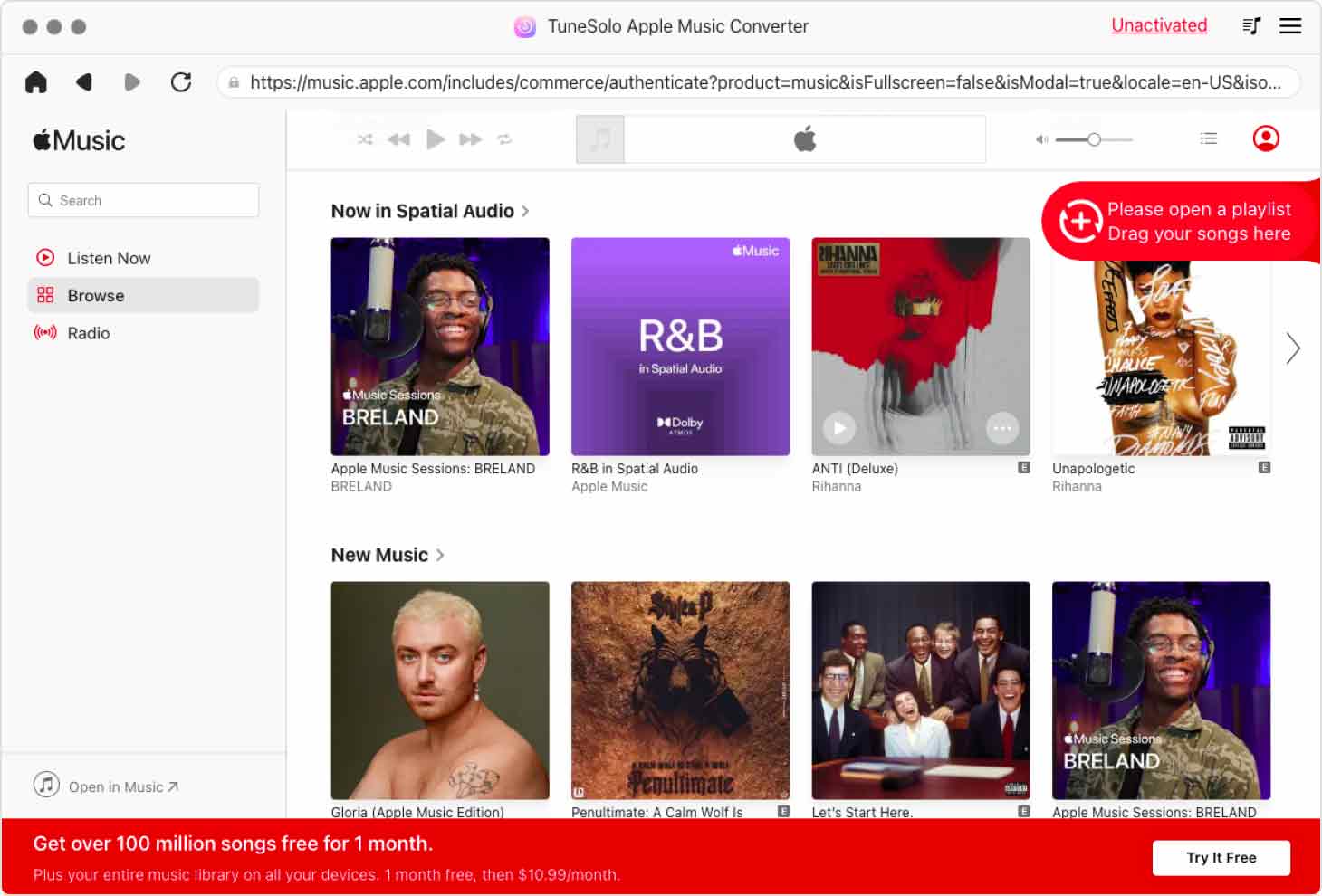This screenshot has width=1322, height=896.
Task: Click the Apple Music logo in sidebar
Action: click(x=79, y=140)
